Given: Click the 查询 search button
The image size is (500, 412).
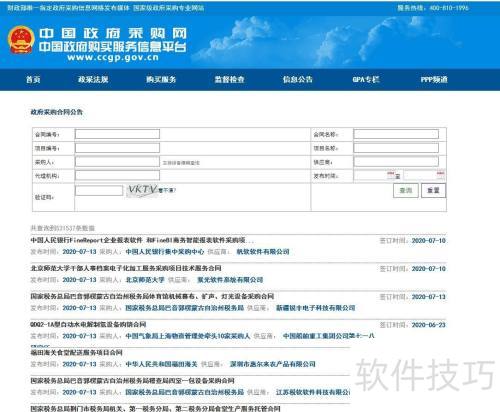Looking at the screenshot, I should 406,190.
